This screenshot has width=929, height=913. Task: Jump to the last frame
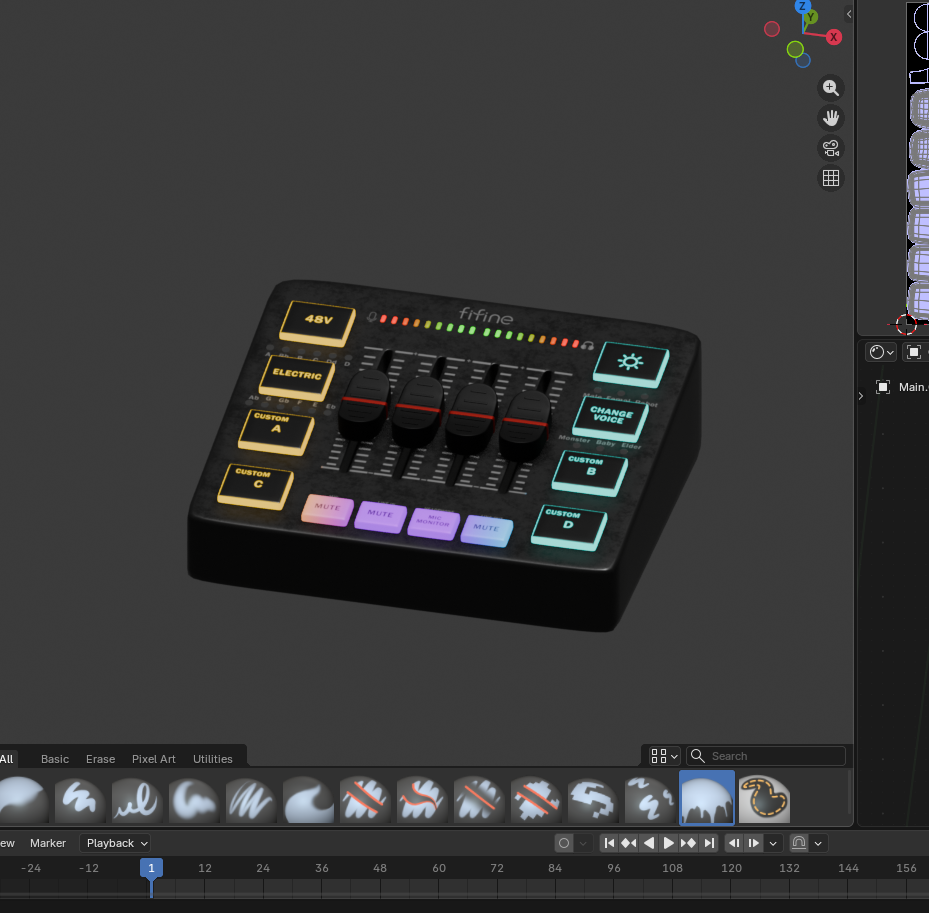[709, 843]
